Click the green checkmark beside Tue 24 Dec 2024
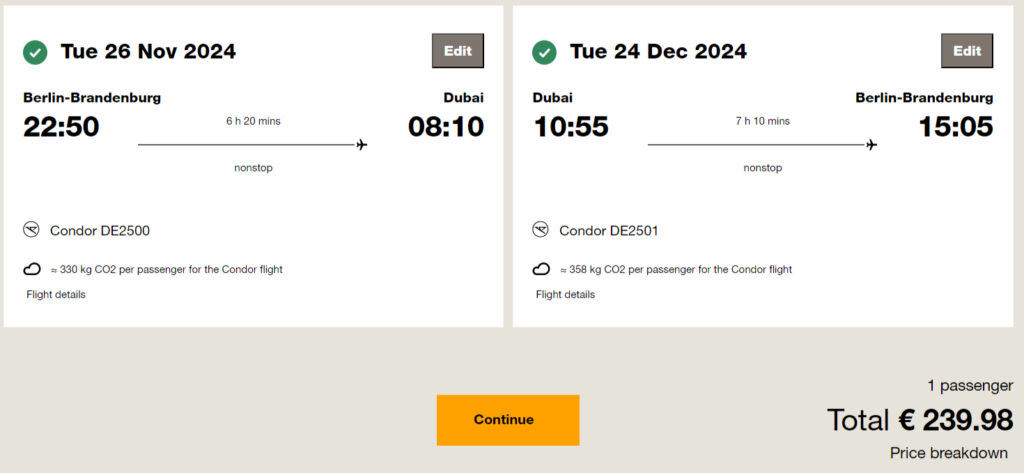 pyautogui.click(x=544, y=52)
